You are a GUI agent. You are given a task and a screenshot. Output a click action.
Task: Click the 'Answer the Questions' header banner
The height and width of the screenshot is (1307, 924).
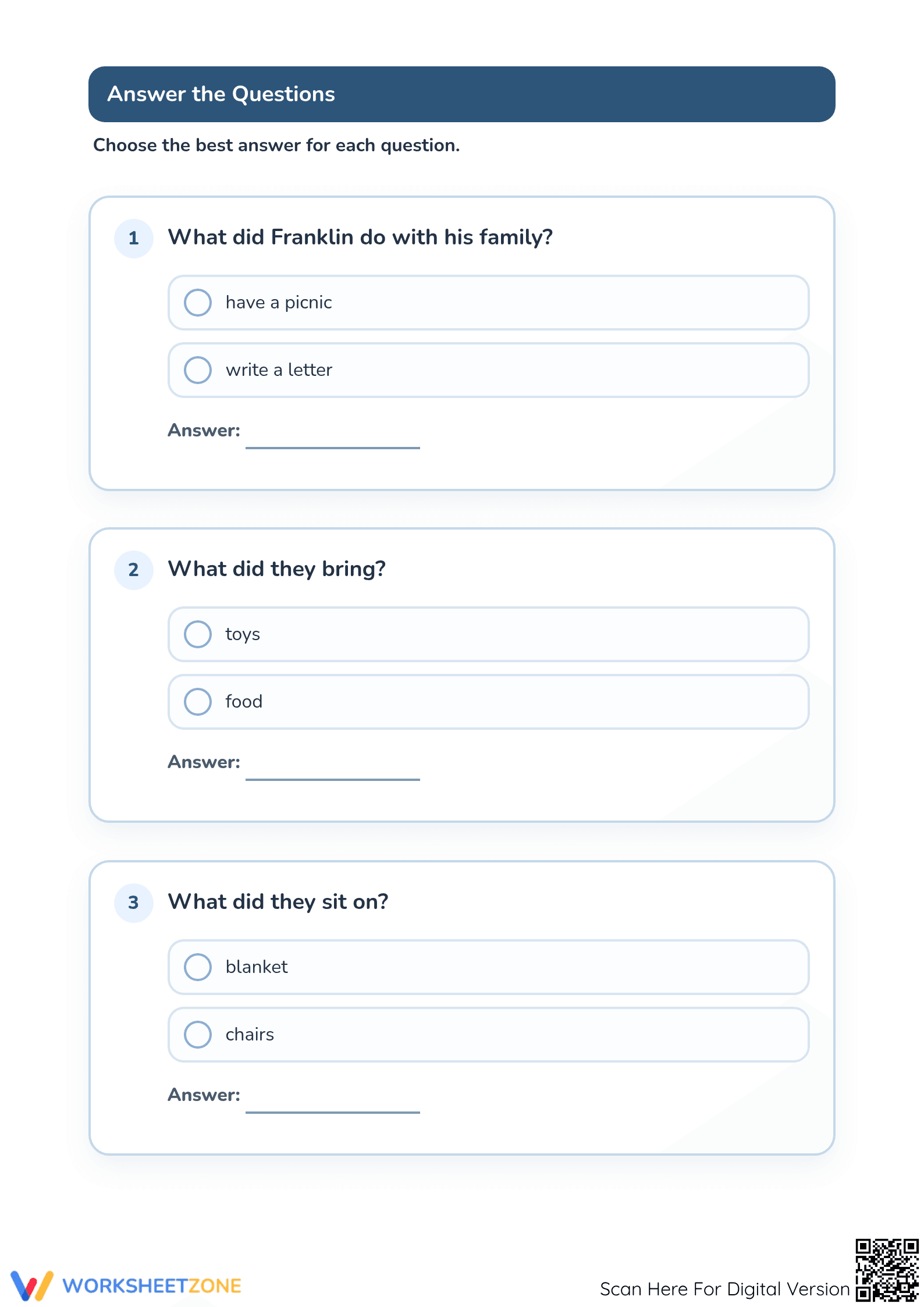coord(462,94)
